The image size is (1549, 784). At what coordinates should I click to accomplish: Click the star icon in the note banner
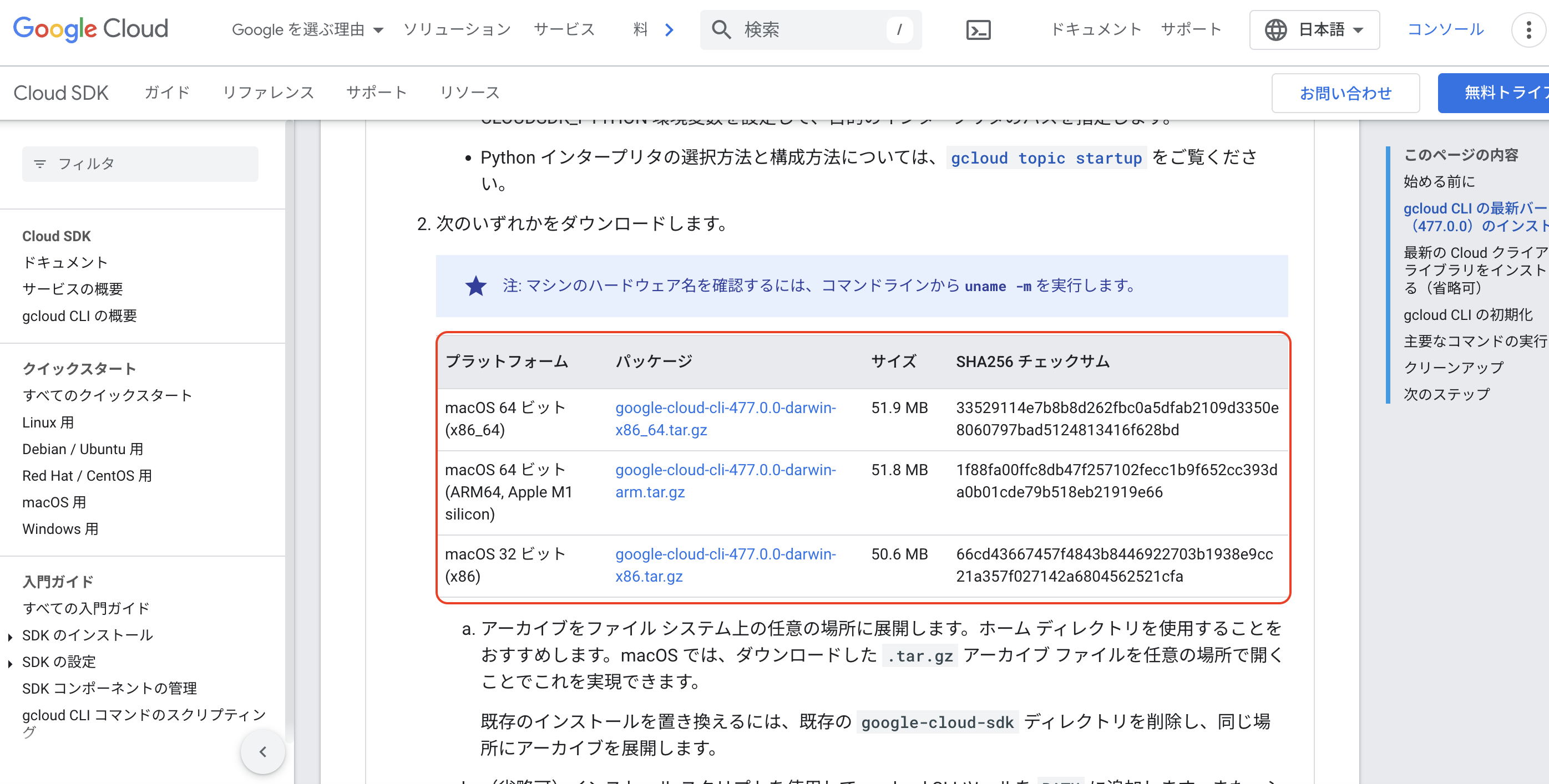475,287
